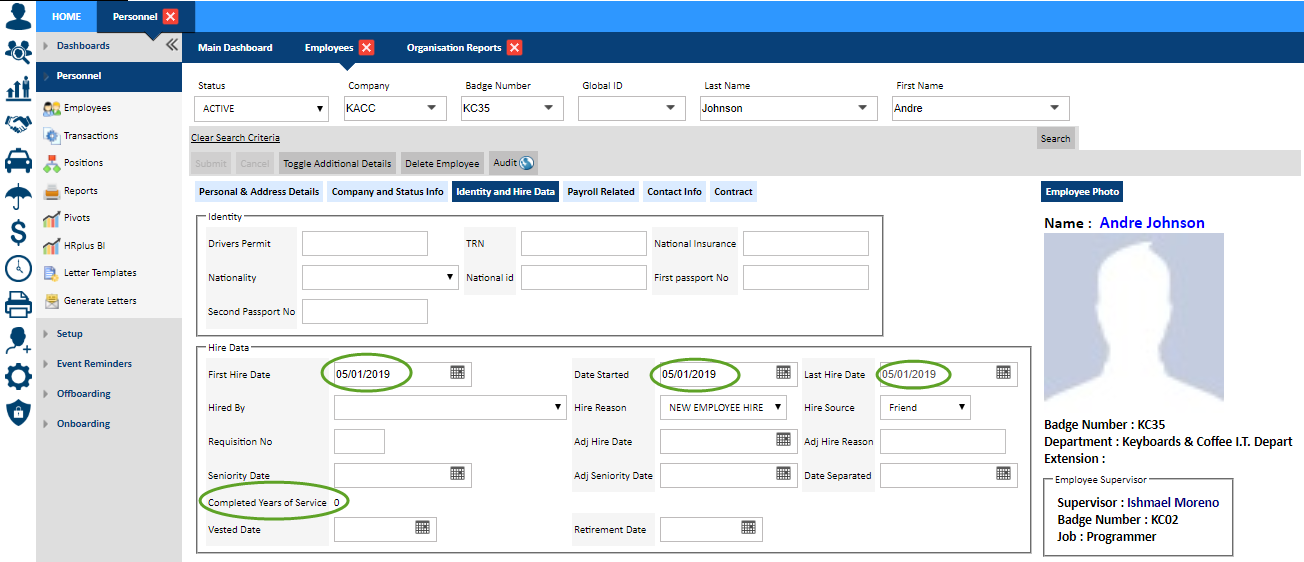Switch to the HOME tab
The width and height of the screenshot is (1304, 562).
[67, 16]
